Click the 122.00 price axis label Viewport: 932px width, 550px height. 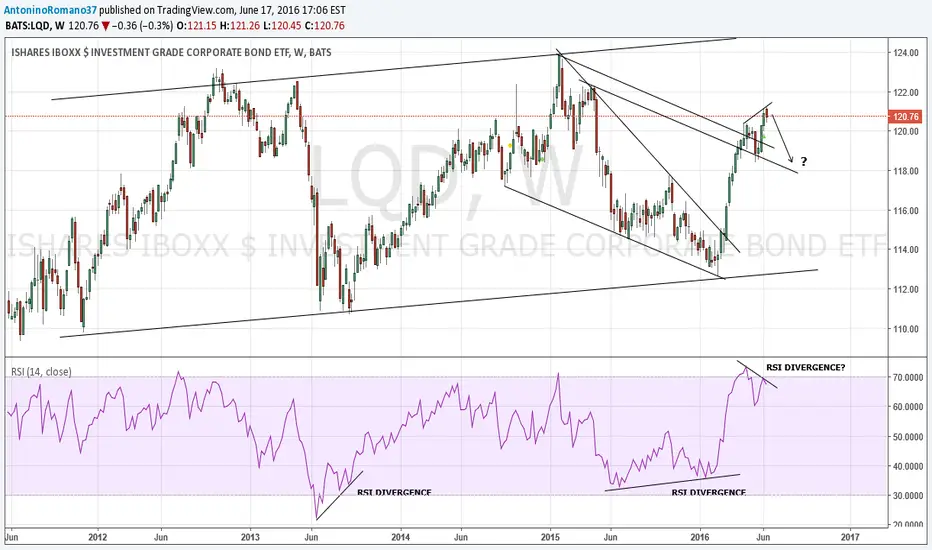tap(906, 92)
